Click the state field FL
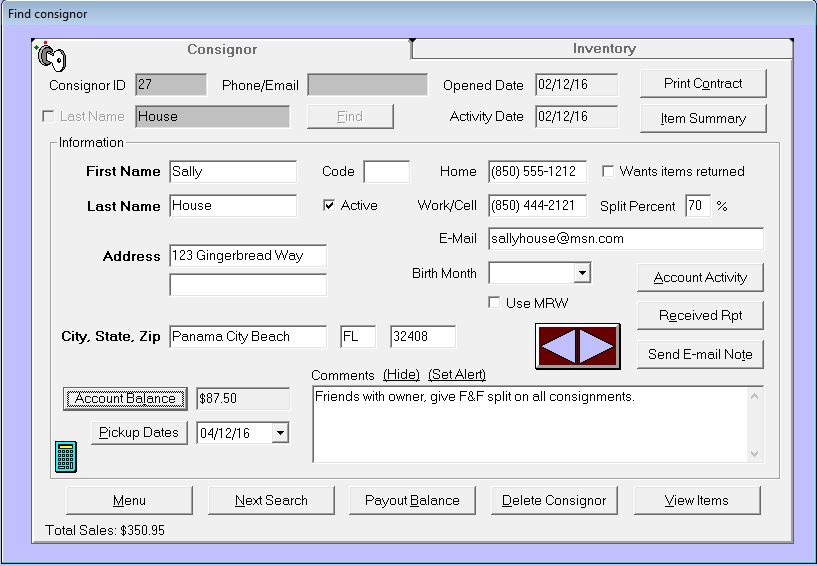 (x=358, y=336)
